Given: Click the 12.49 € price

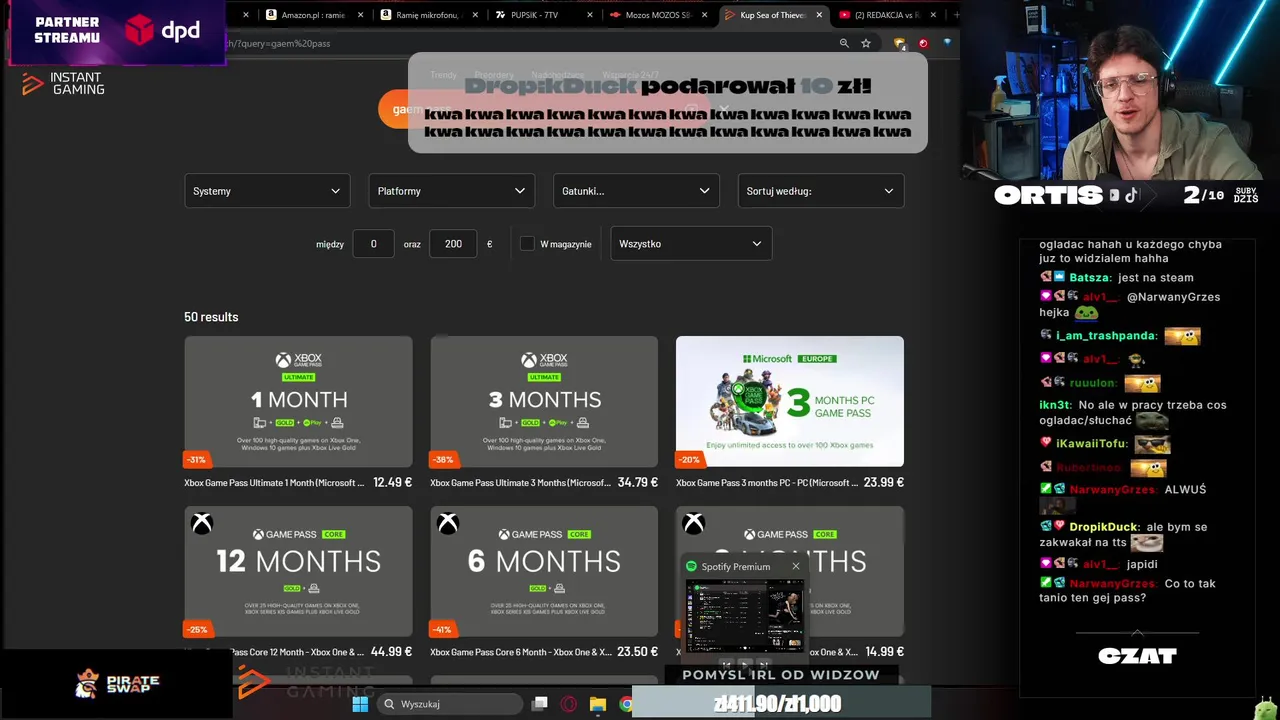Looking at the screenshot, I should point(392,482).
